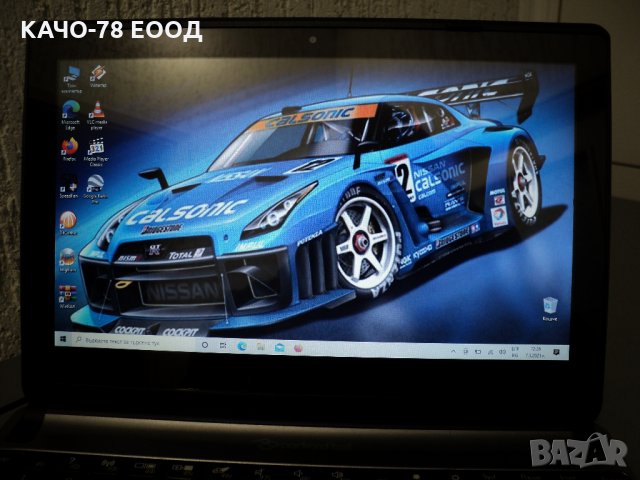The height and width of the screenshot is (480, 640).
Task: Launch Edge from the taskbar
Action: click(x=242, y=346)
